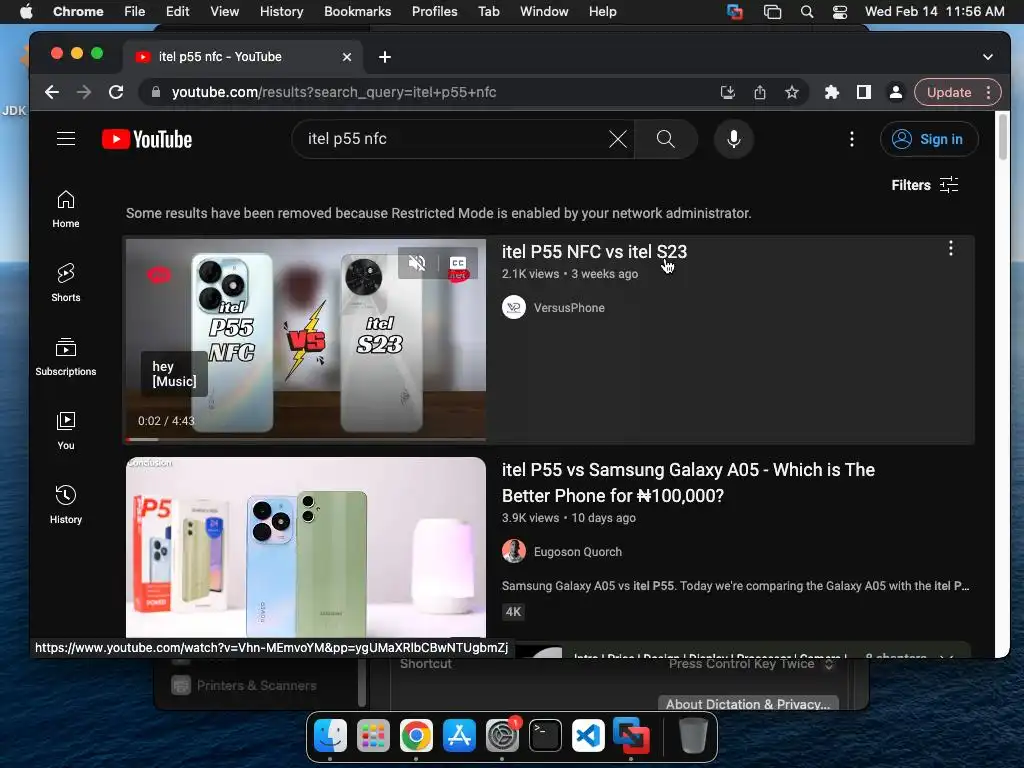1024x768 pixels.
Task: Click the itel P55 vs Galaxy A05 thumbnail
Action: (306, 547)
